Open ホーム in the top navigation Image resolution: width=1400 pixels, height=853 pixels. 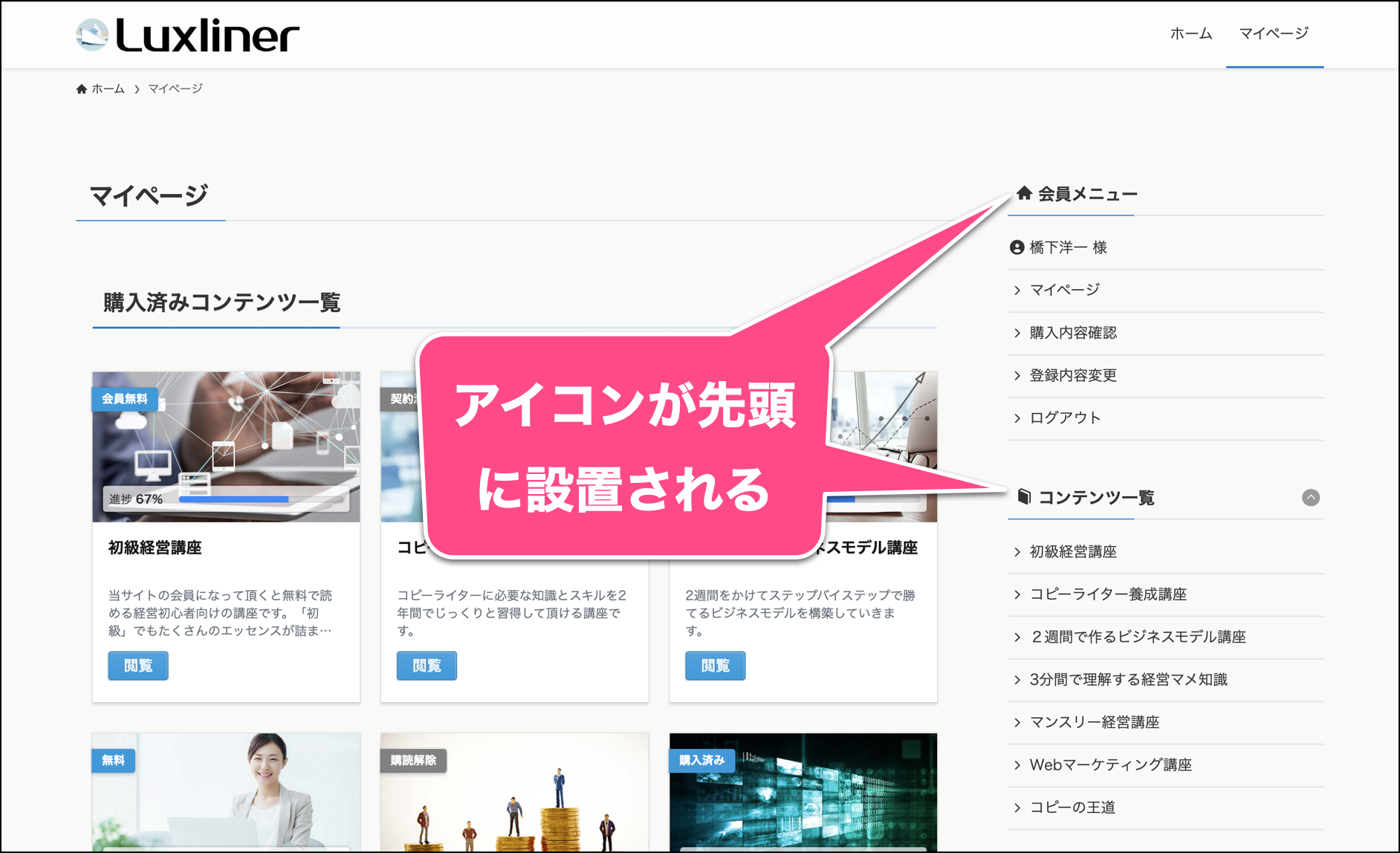tap(1190, 33)
